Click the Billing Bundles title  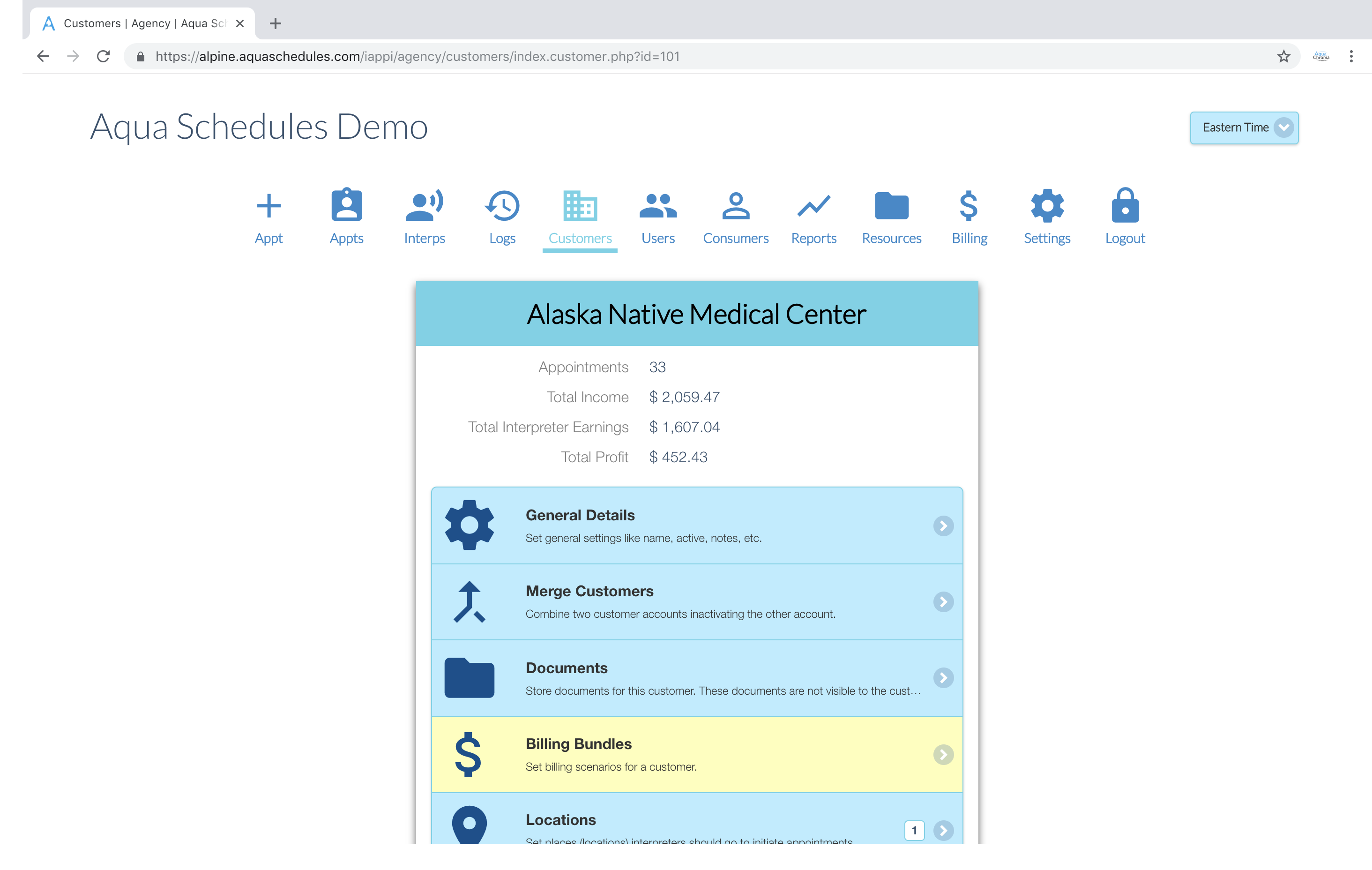point(578,744)
